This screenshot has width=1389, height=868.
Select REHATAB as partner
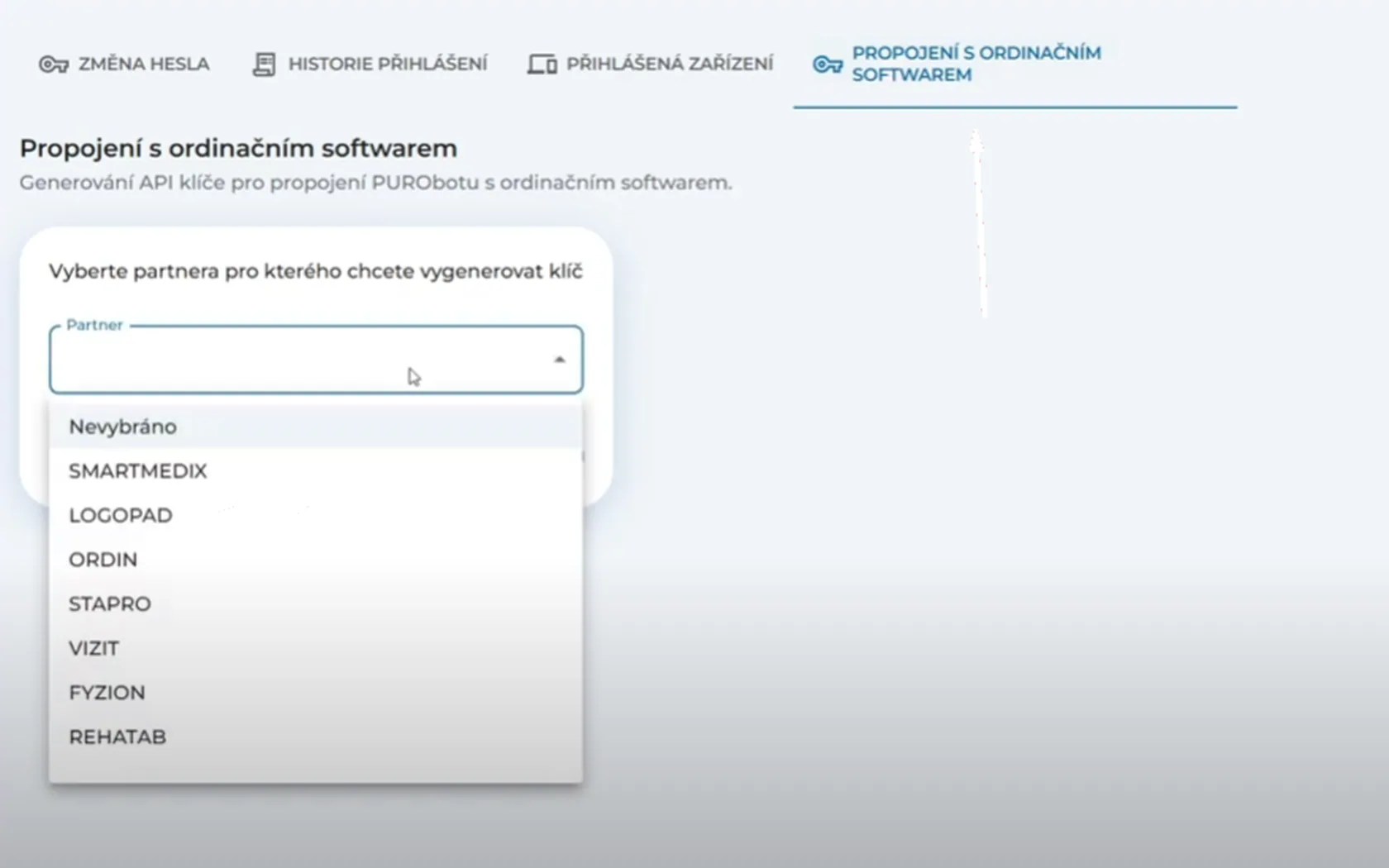316,737
